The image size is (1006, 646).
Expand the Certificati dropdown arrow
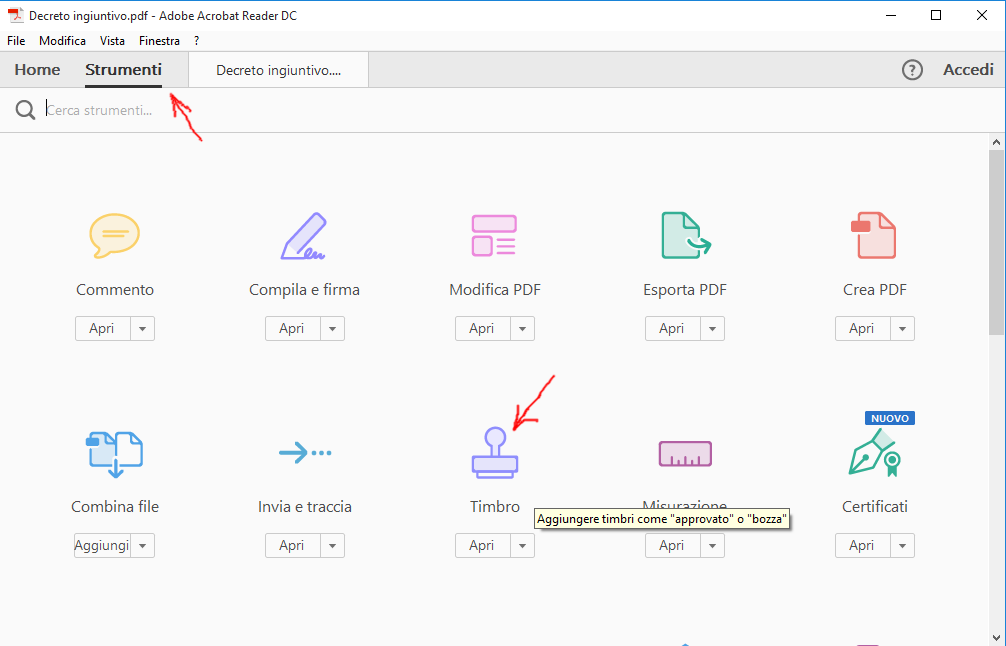click(x=902, y=545)
